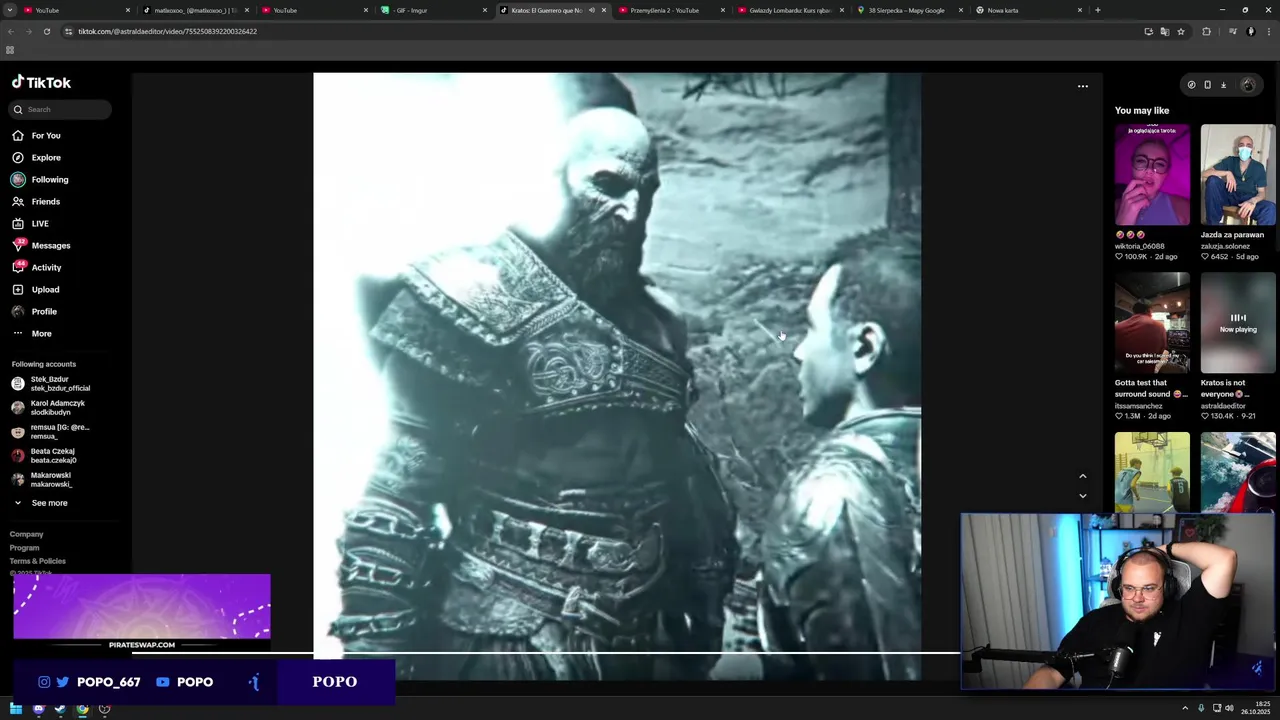Open remsua following account

[x=50, y=432]
